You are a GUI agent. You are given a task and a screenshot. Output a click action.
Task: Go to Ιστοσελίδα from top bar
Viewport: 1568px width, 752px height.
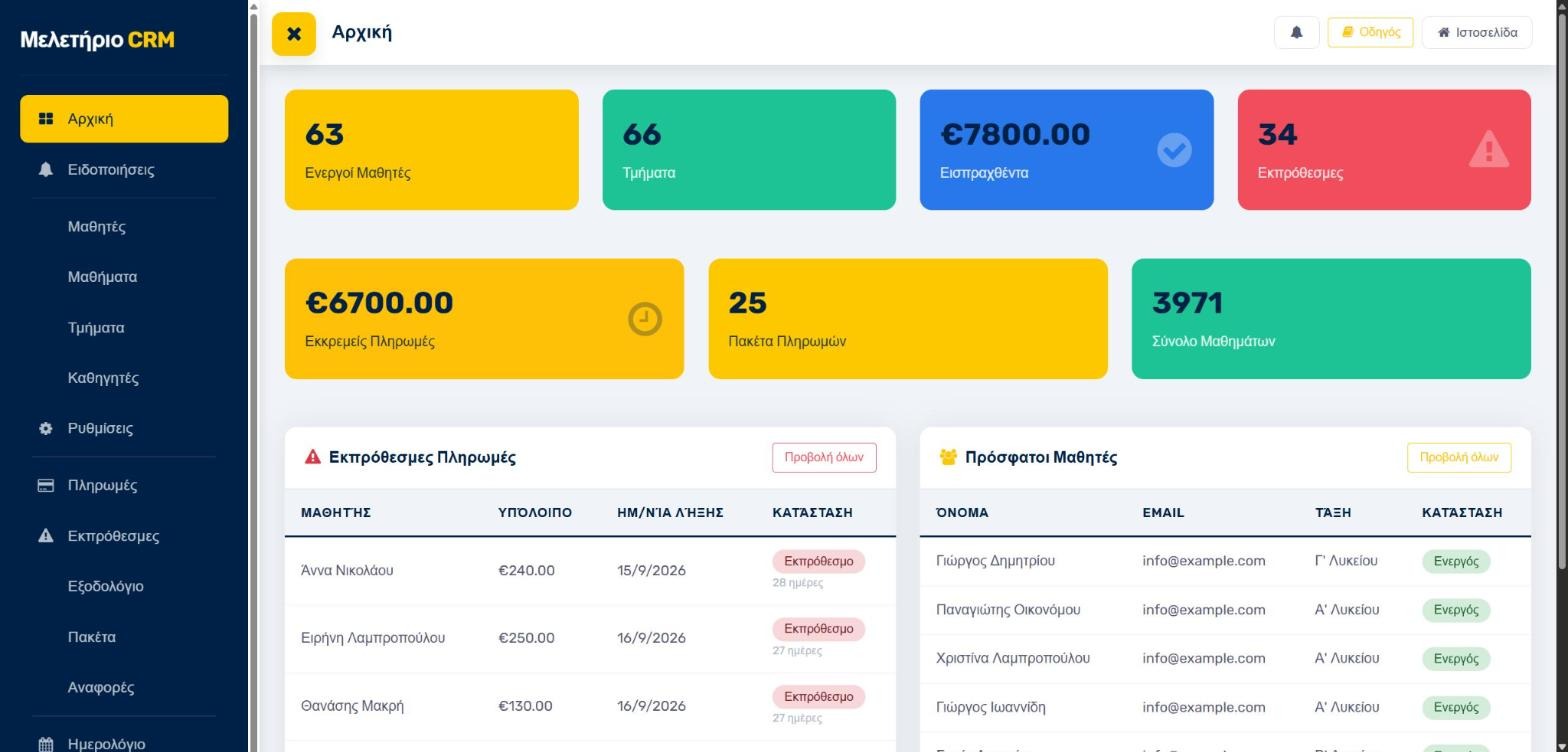pos(1477,32)
